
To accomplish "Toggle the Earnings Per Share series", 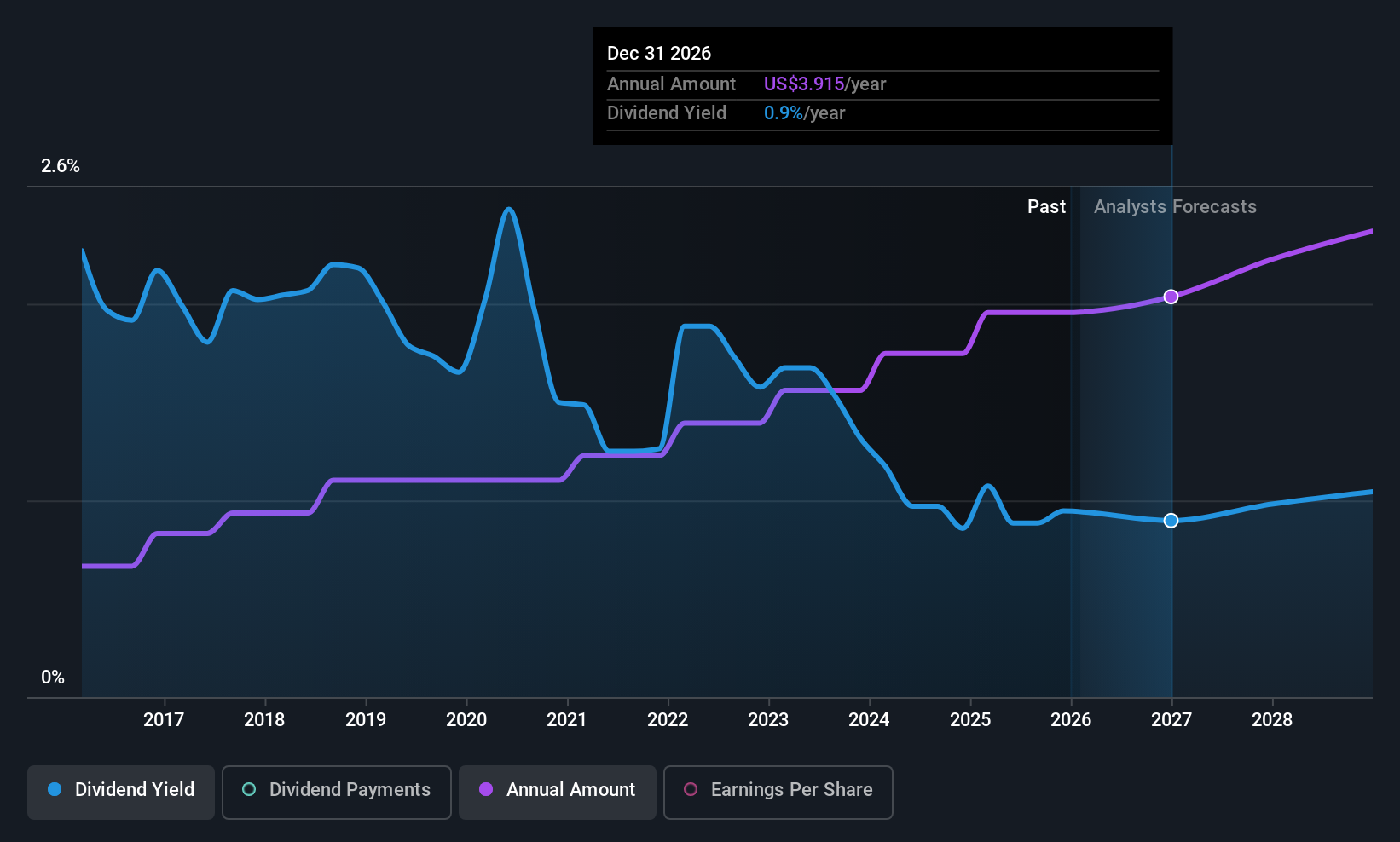I will pos(778,793).
